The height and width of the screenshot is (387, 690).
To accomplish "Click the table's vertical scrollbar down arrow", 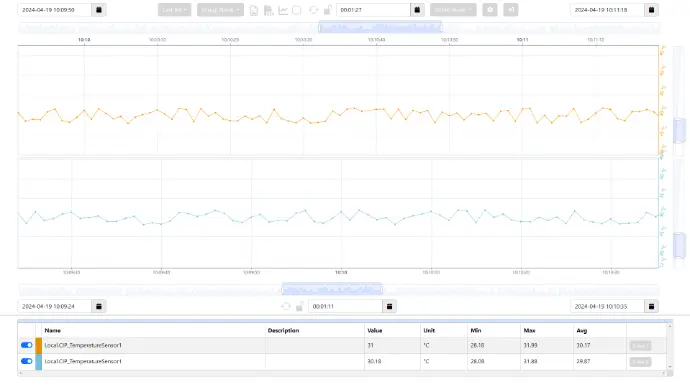I will pyautogui.click(x=670, y=366).
